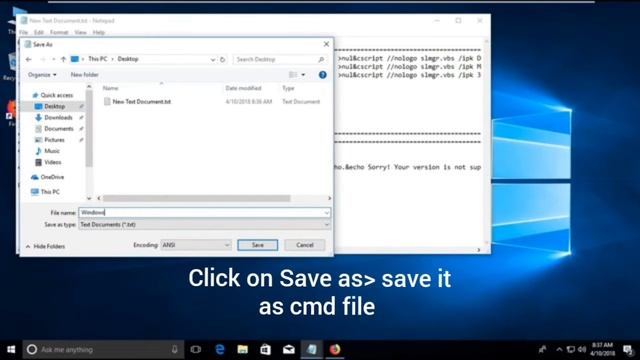Open Notepad File menu
Screen dimensions: 640x360
(x=23, y=32)
